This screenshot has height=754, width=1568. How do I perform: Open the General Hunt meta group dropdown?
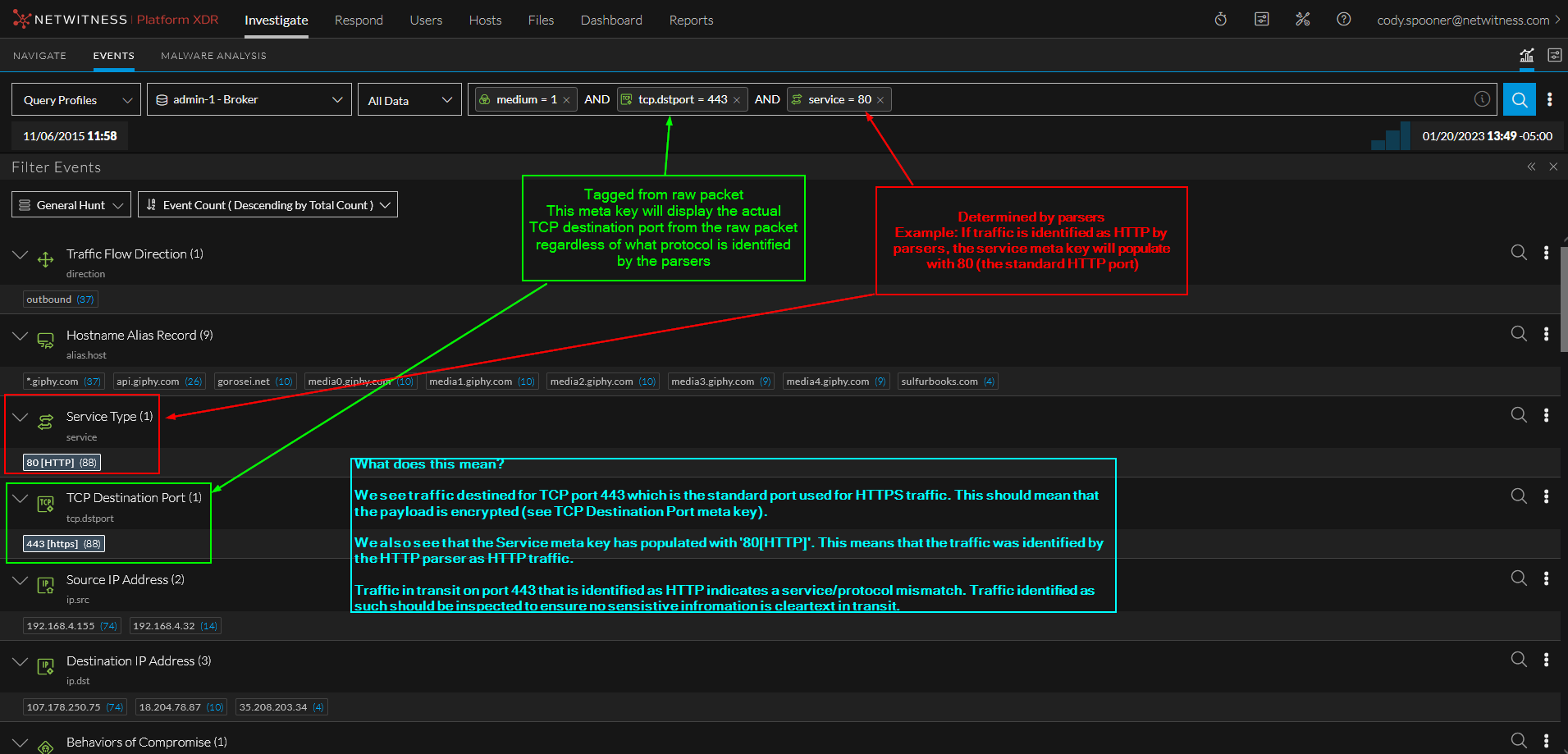71,205
